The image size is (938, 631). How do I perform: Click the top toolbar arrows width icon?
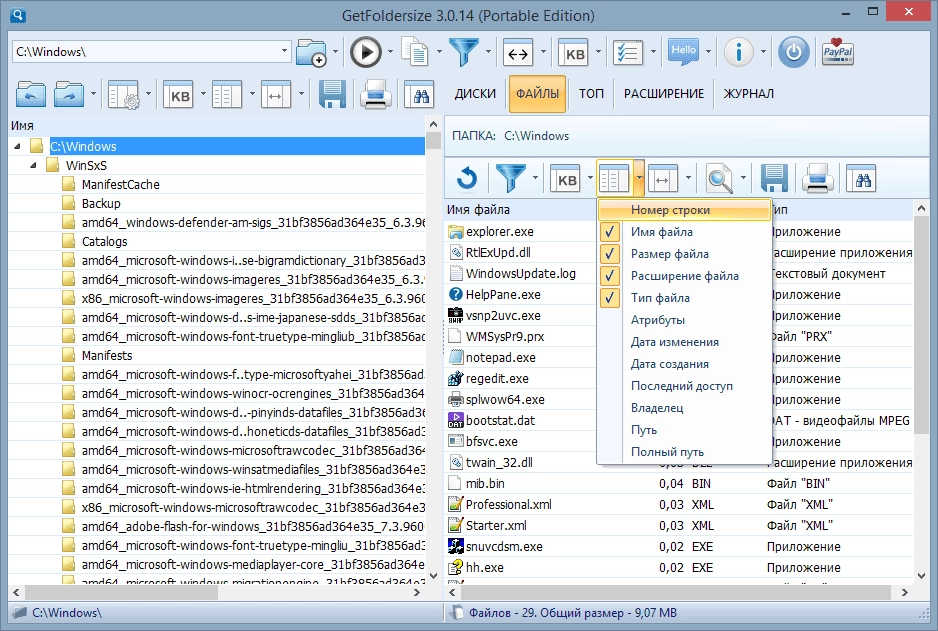coord(517,53)
